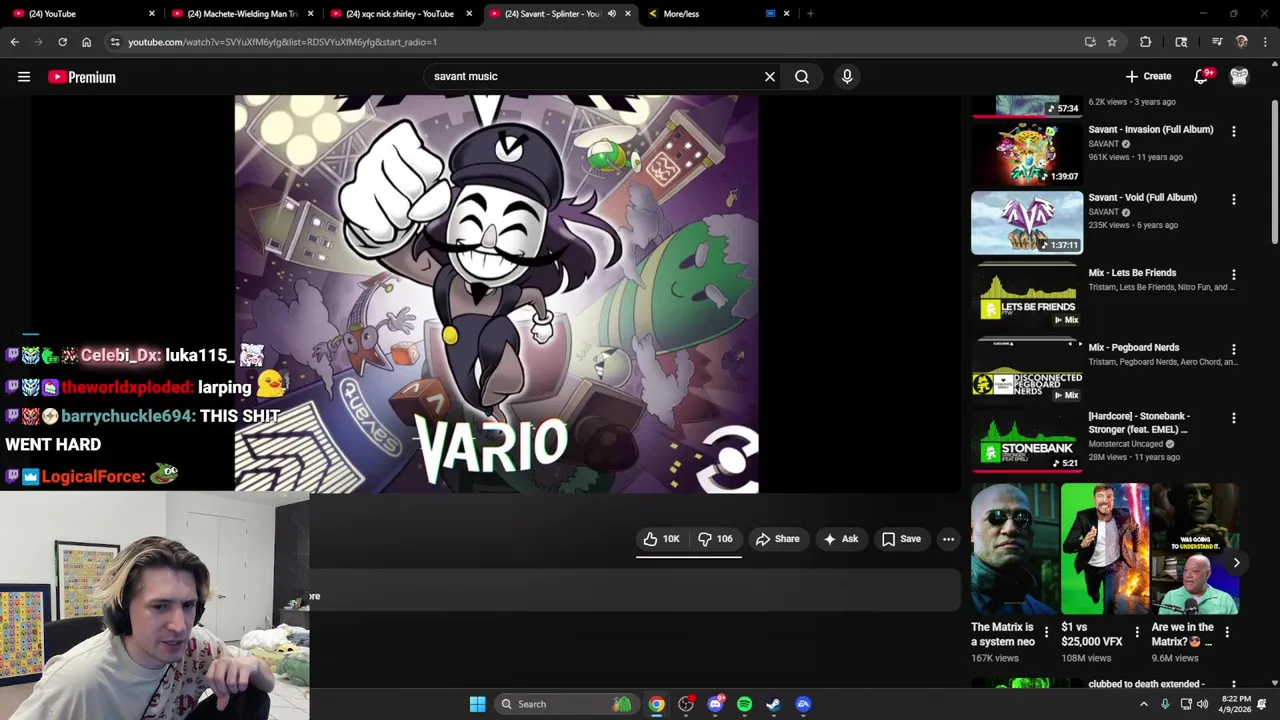
Task: Open options for Savant - Void video
Action: pyautogui.click(x=1233, y=199)
